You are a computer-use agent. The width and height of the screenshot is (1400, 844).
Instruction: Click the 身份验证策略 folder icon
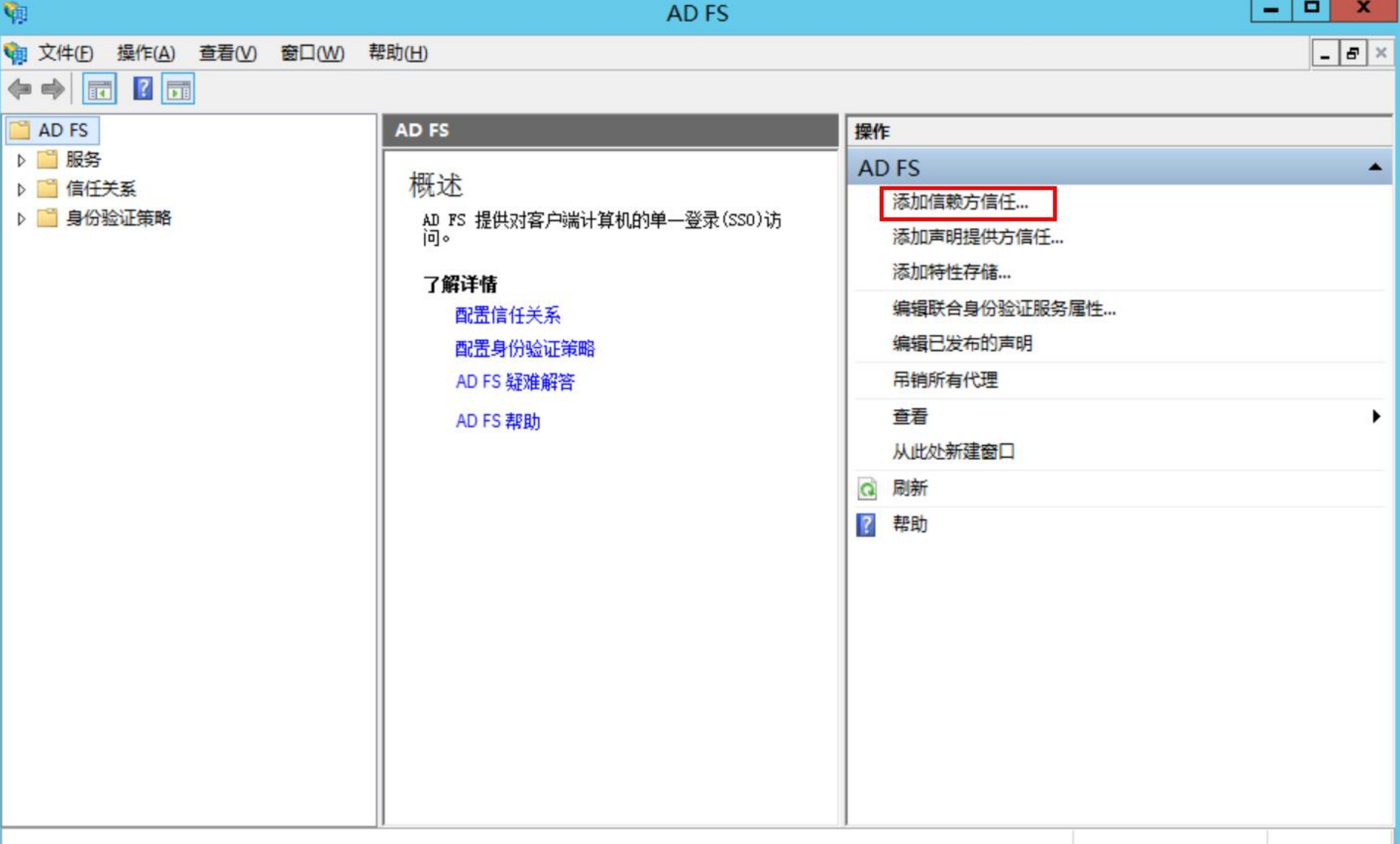click(x=47, y=217)
